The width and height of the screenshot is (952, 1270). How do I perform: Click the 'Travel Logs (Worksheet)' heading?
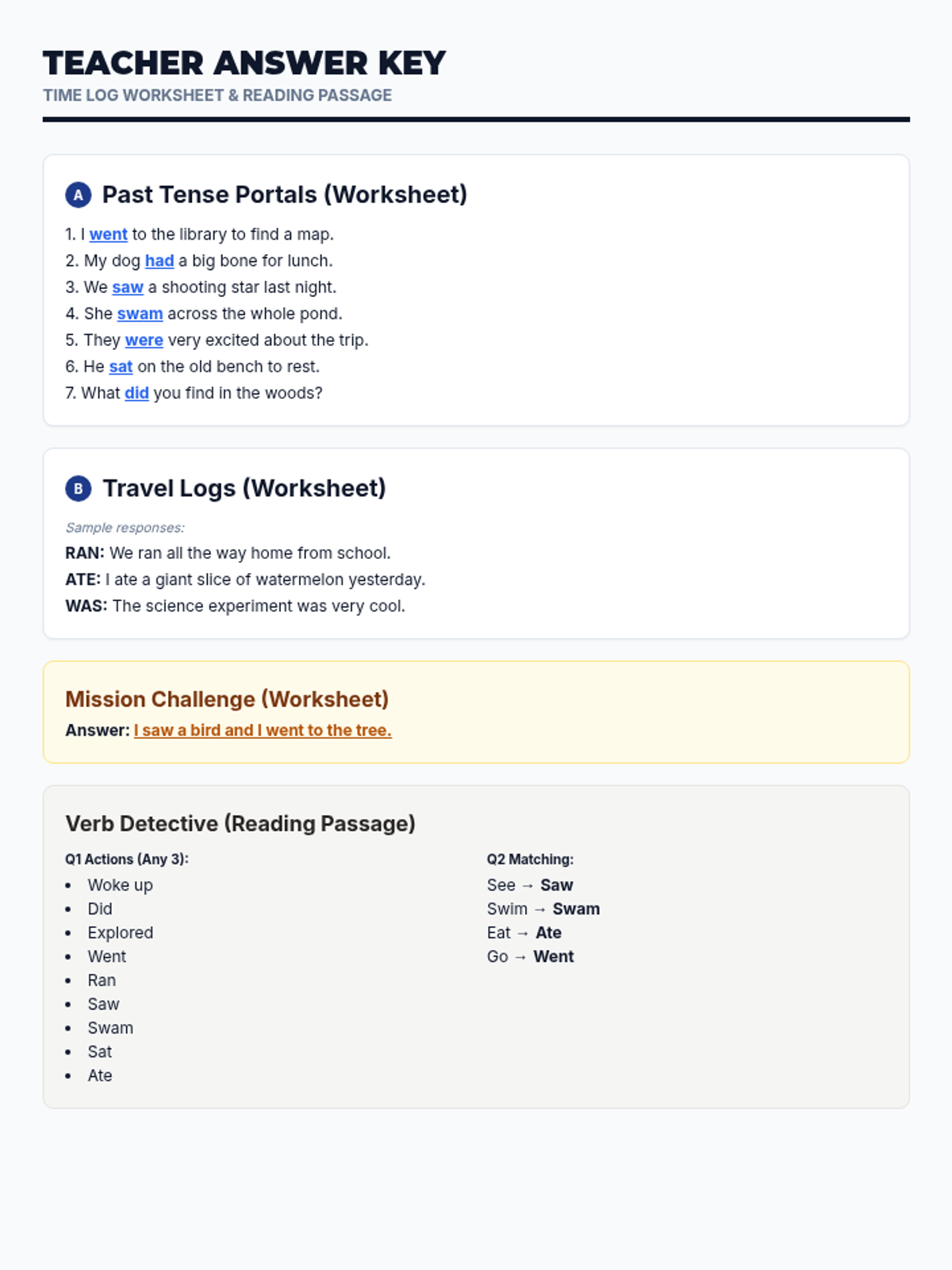click(x=244, y=488)
